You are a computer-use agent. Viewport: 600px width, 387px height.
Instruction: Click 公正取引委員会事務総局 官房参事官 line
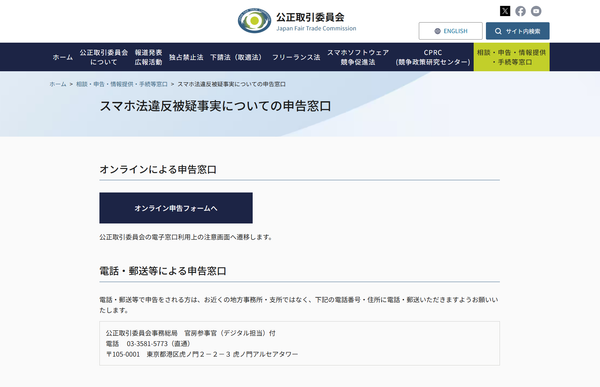tap(191, 333)
